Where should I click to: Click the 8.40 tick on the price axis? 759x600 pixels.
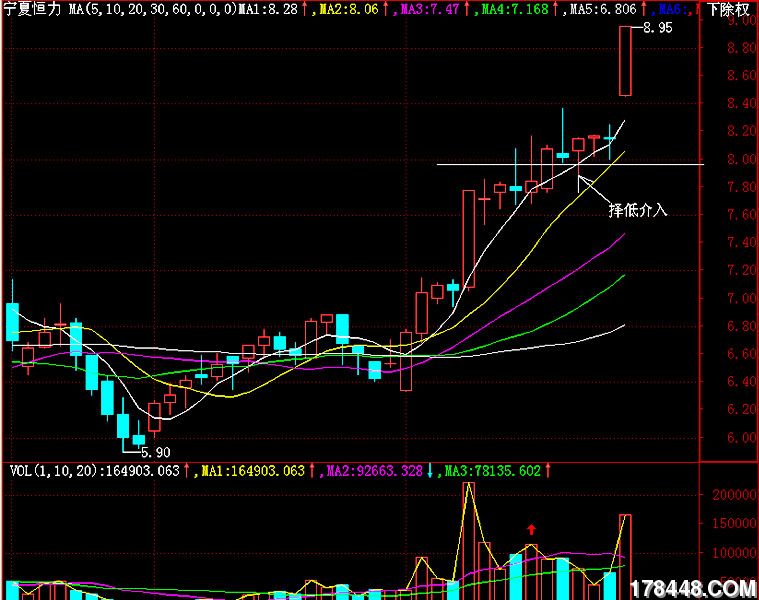coord(742,103)
